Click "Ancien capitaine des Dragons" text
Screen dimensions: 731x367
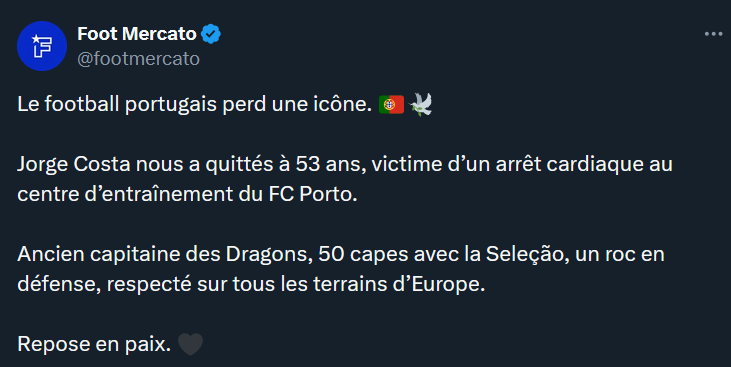[165, 255]
